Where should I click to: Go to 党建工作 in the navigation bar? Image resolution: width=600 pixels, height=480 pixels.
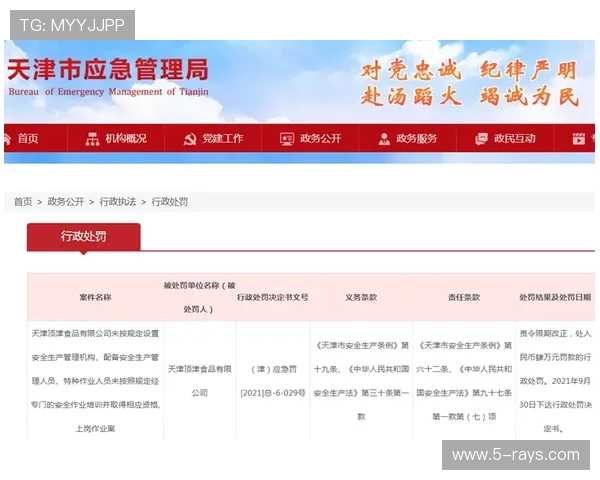[x=222, y=138]
